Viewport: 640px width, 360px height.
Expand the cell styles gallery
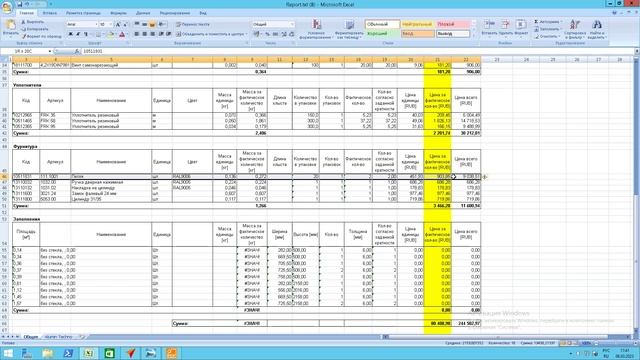(x=473, y=35)
